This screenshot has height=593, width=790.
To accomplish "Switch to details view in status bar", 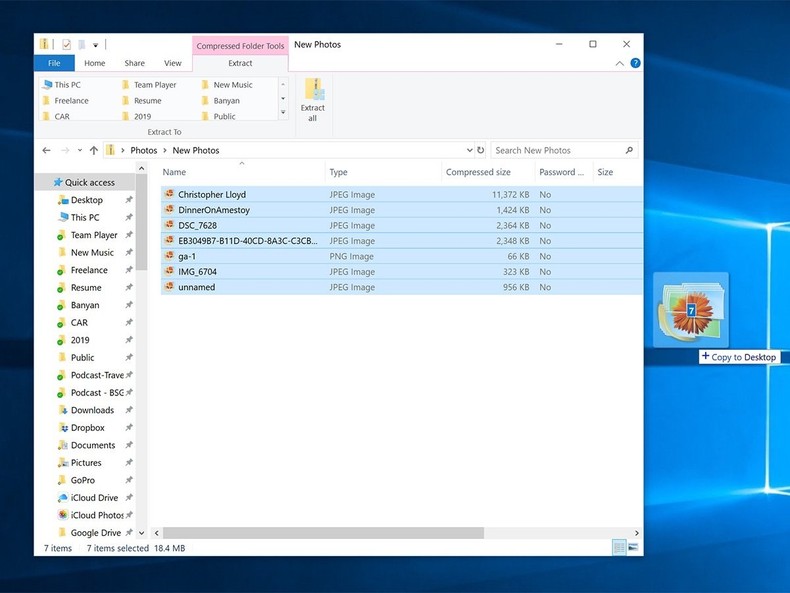I will coord(619,548).
